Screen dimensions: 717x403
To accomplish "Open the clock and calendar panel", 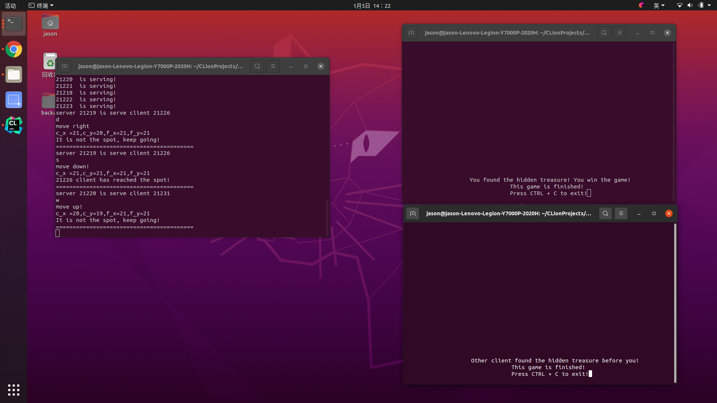I will click(x=372, y=5).
